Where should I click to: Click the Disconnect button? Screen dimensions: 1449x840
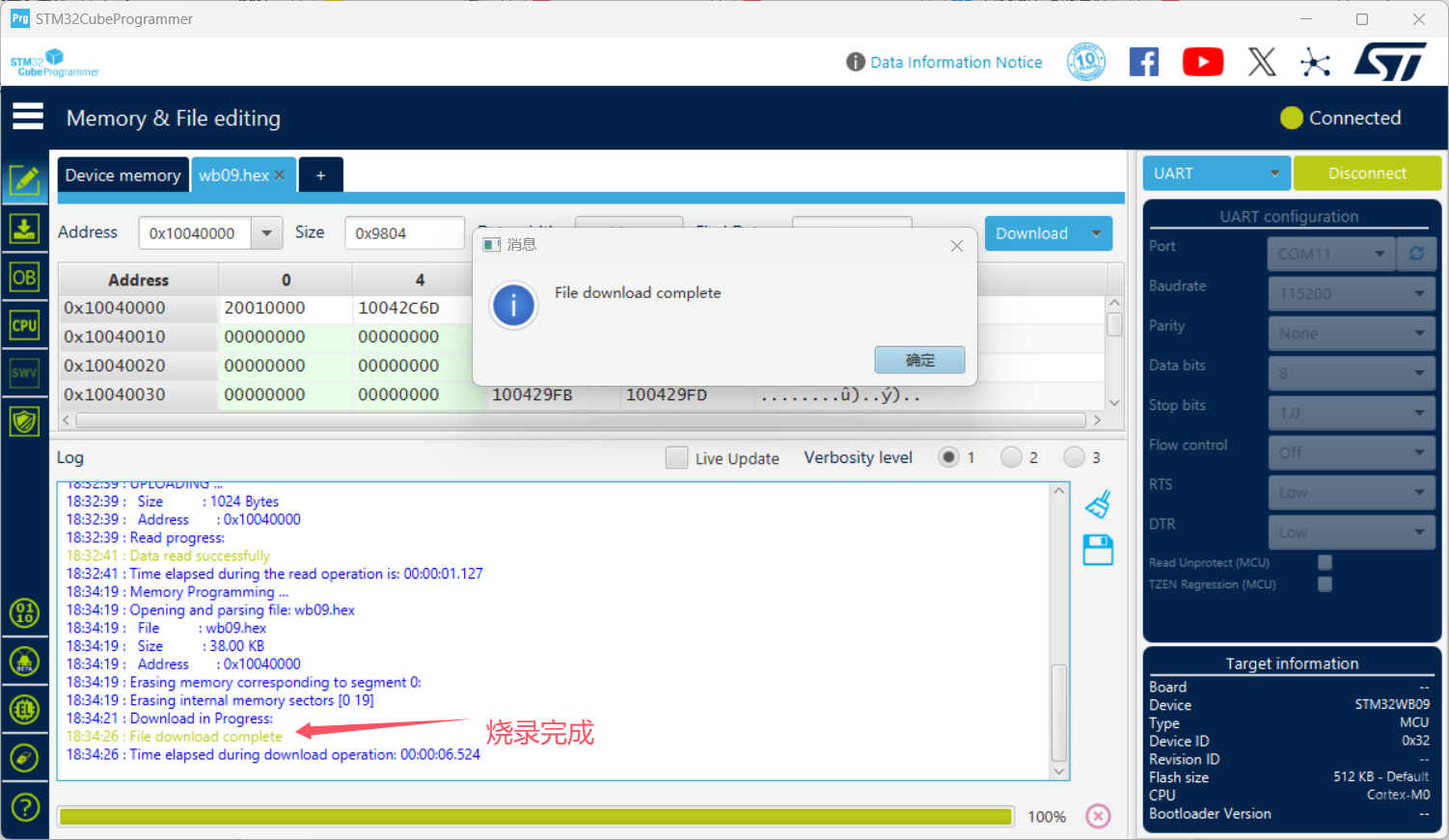[1367, 174]
